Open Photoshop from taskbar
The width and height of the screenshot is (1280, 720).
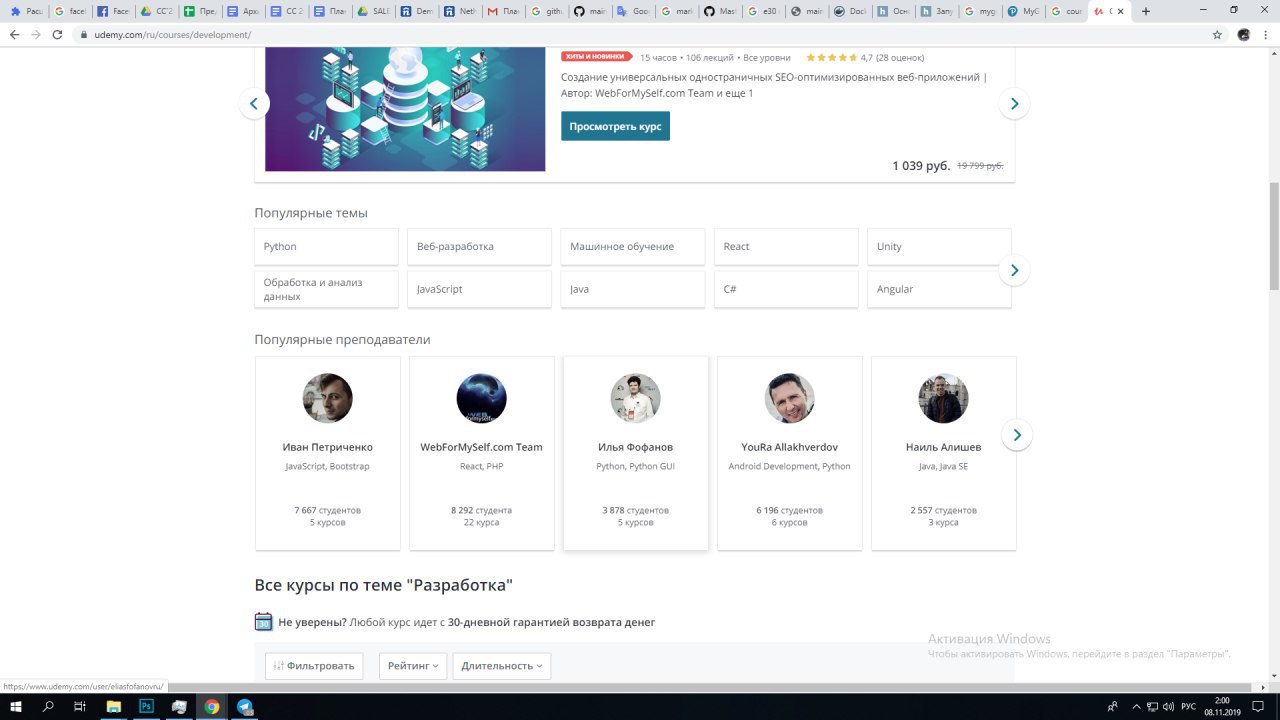click(x=146, y=707)
